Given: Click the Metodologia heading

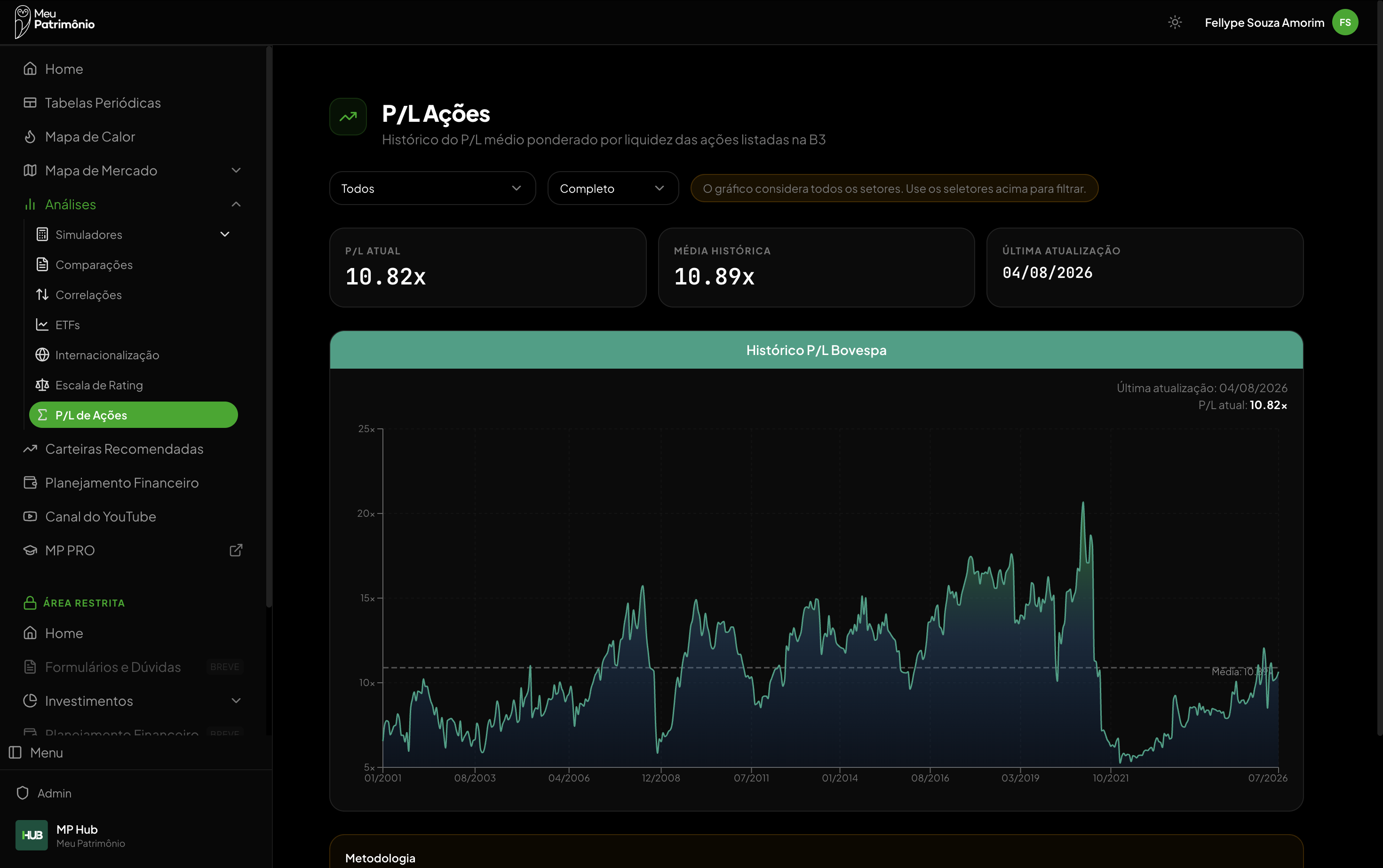Looking at the screenshot, I should click(x=380, y=858).
